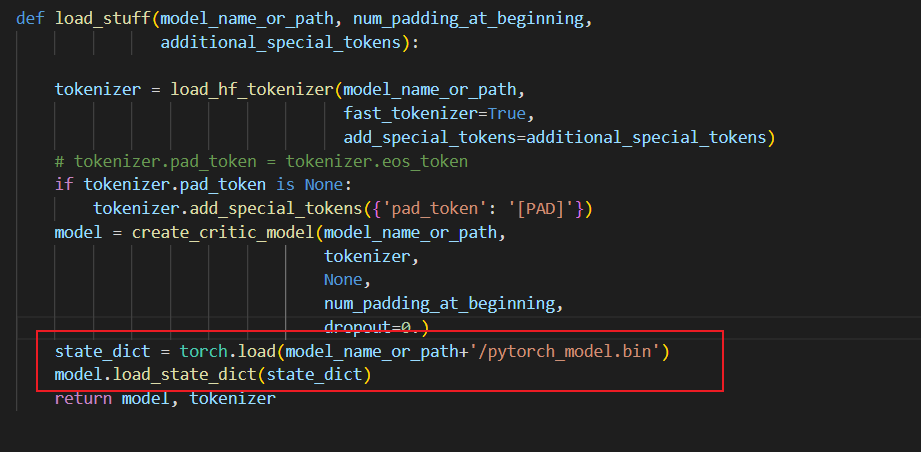Click the load_hf_tokenizer function call
The image size is (921, 452).
pos(252,90)
